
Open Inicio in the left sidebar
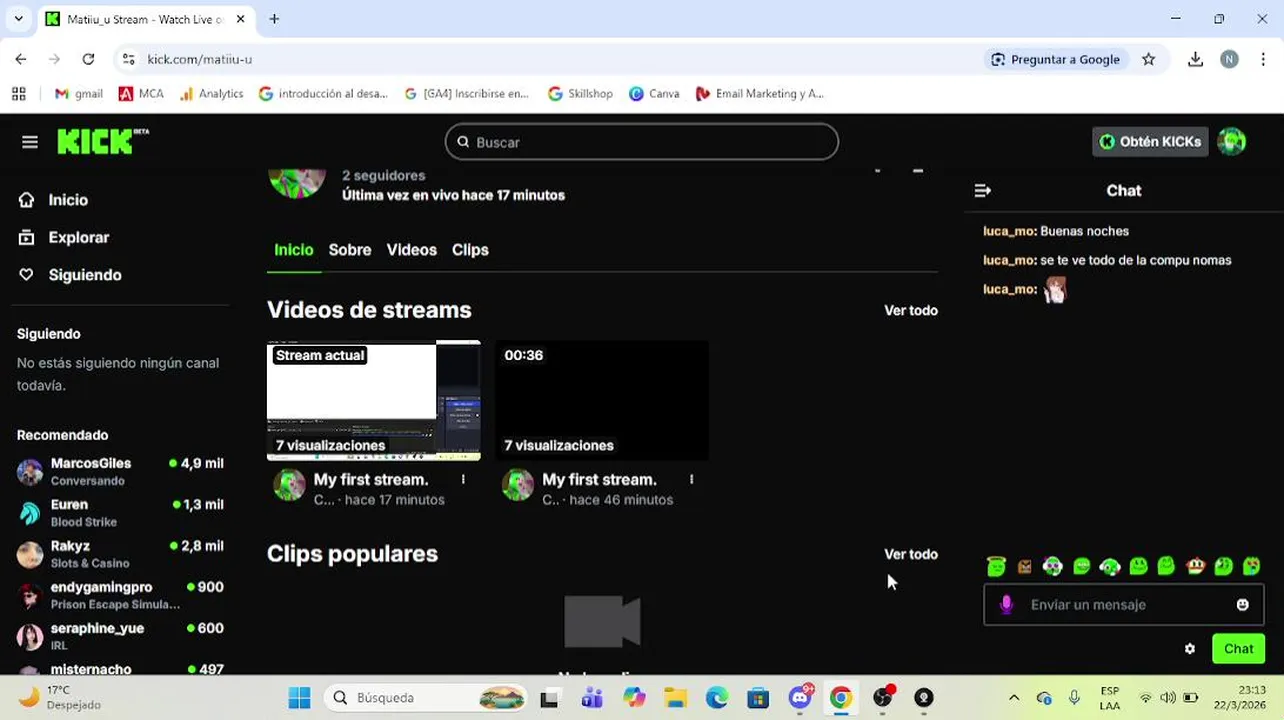[x=68, y=200]
